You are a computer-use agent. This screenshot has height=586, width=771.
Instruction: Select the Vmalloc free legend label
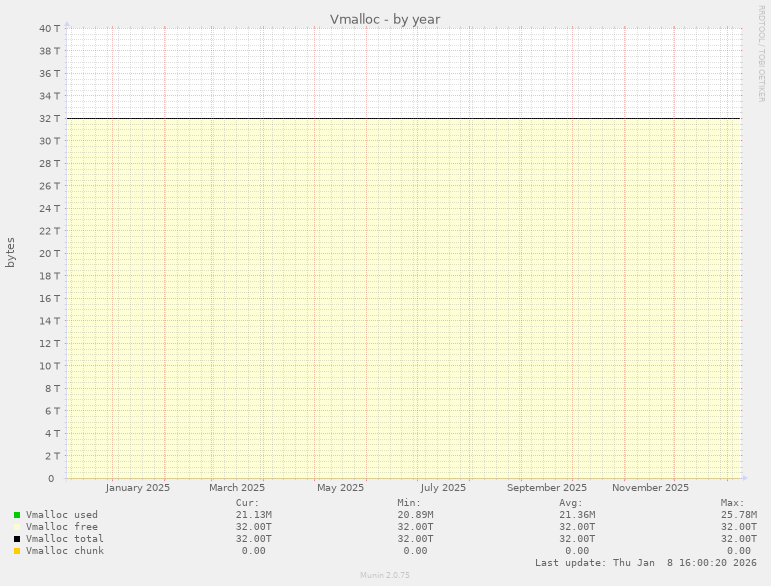point(61,527)
